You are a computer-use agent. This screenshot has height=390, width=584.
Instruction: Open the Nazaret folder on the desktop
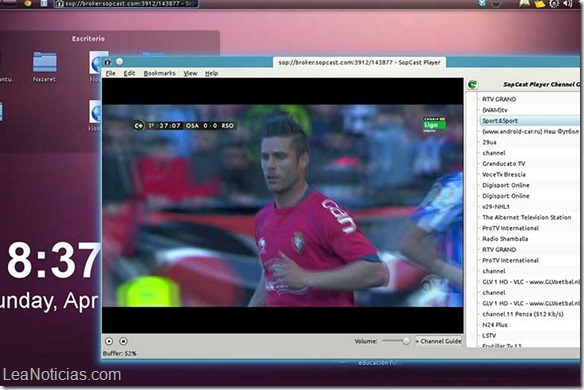tap(44, 67)
